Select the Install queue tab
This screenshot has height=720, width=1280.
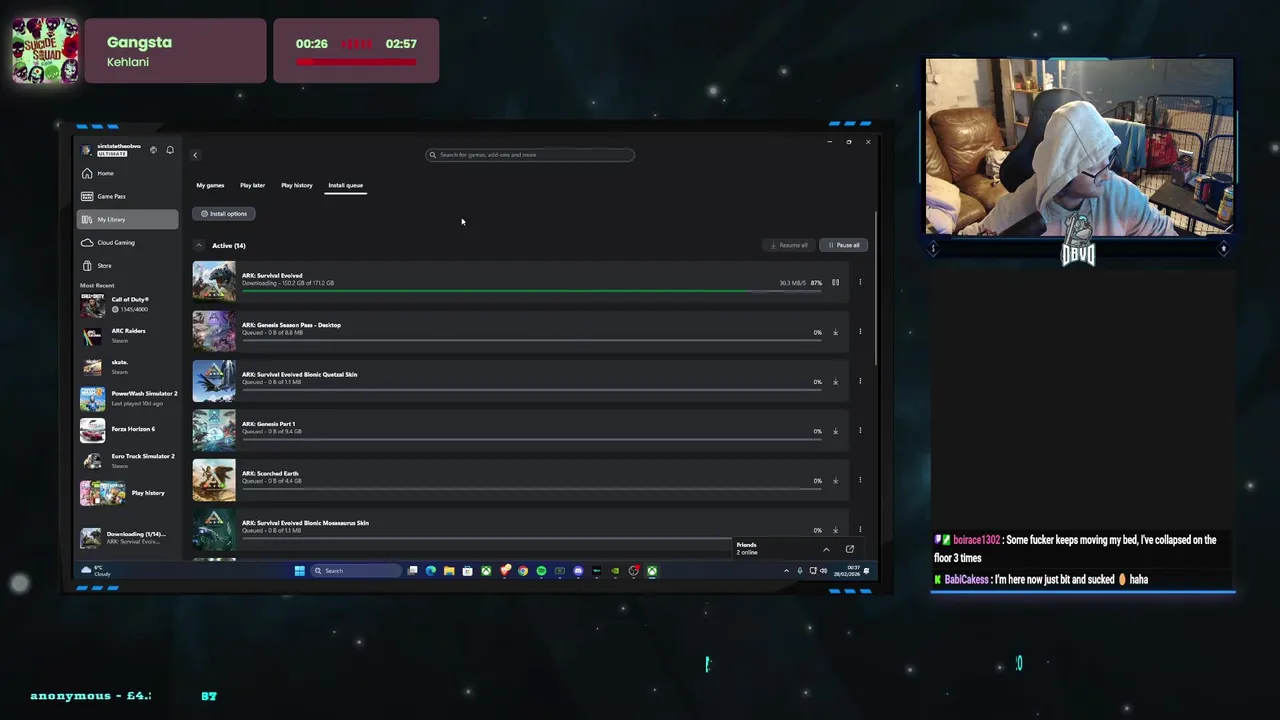click(x=345, y=185)
